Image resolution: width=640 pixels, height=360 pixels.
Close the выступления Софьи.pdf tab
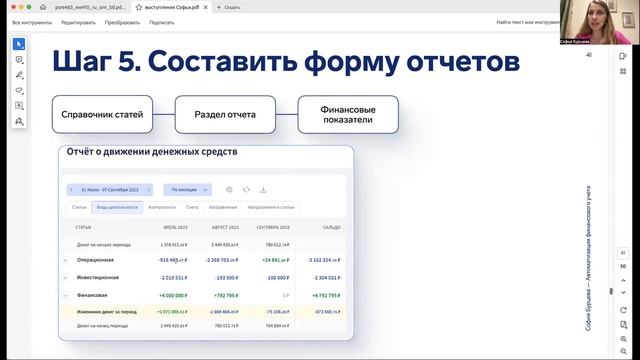pyautogui.click(x=205, y=7)
